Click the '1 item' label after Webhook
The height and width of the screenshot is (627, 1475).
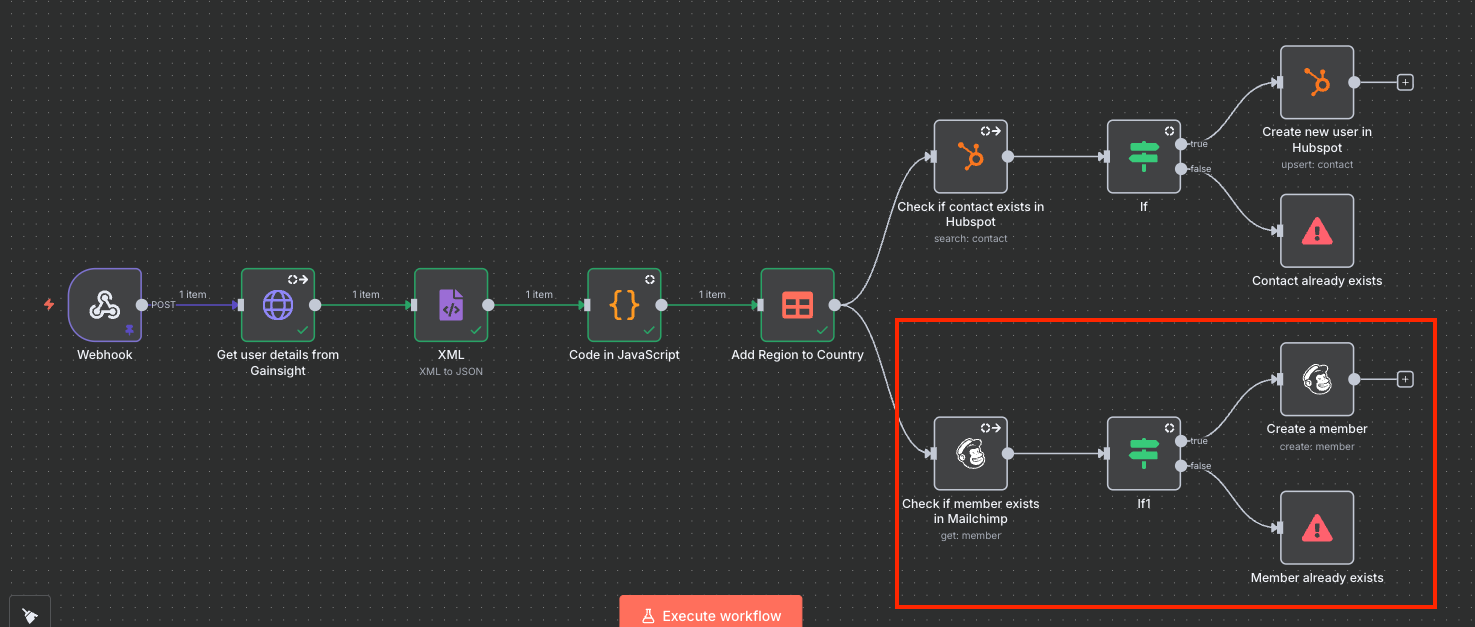coord(193,295)
